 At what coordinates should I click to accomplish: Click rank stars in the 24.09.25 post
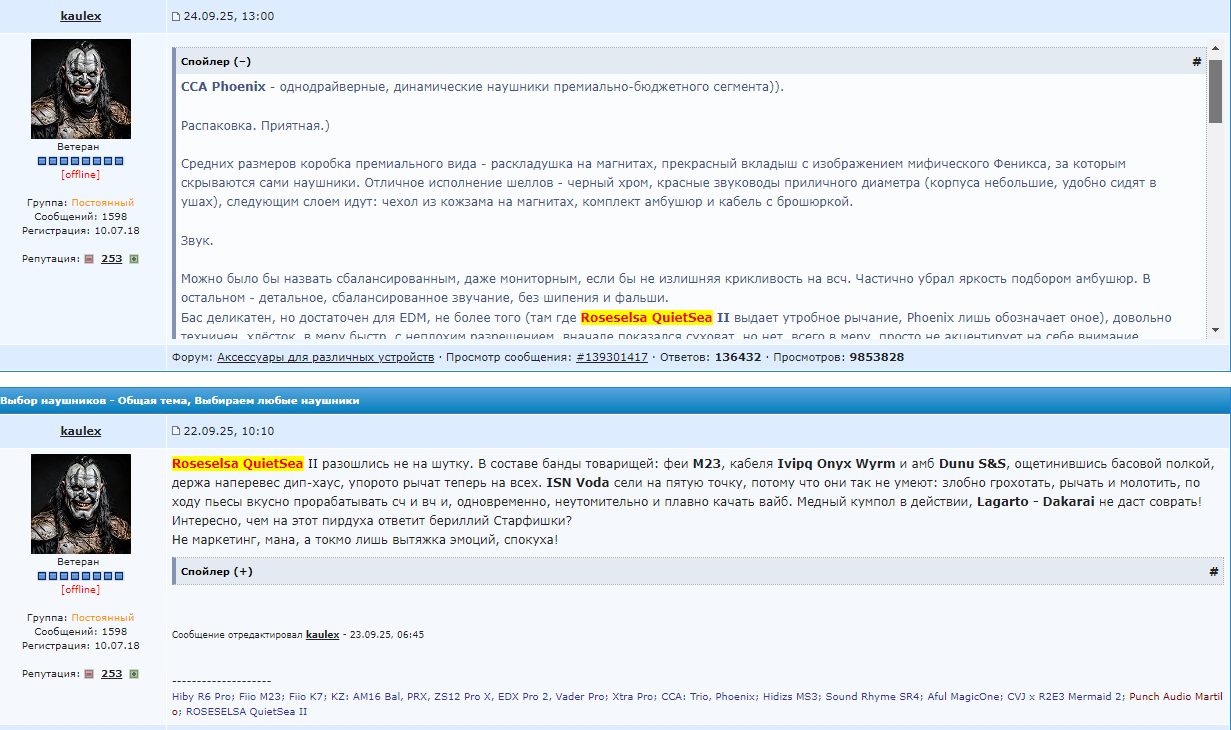81,161
